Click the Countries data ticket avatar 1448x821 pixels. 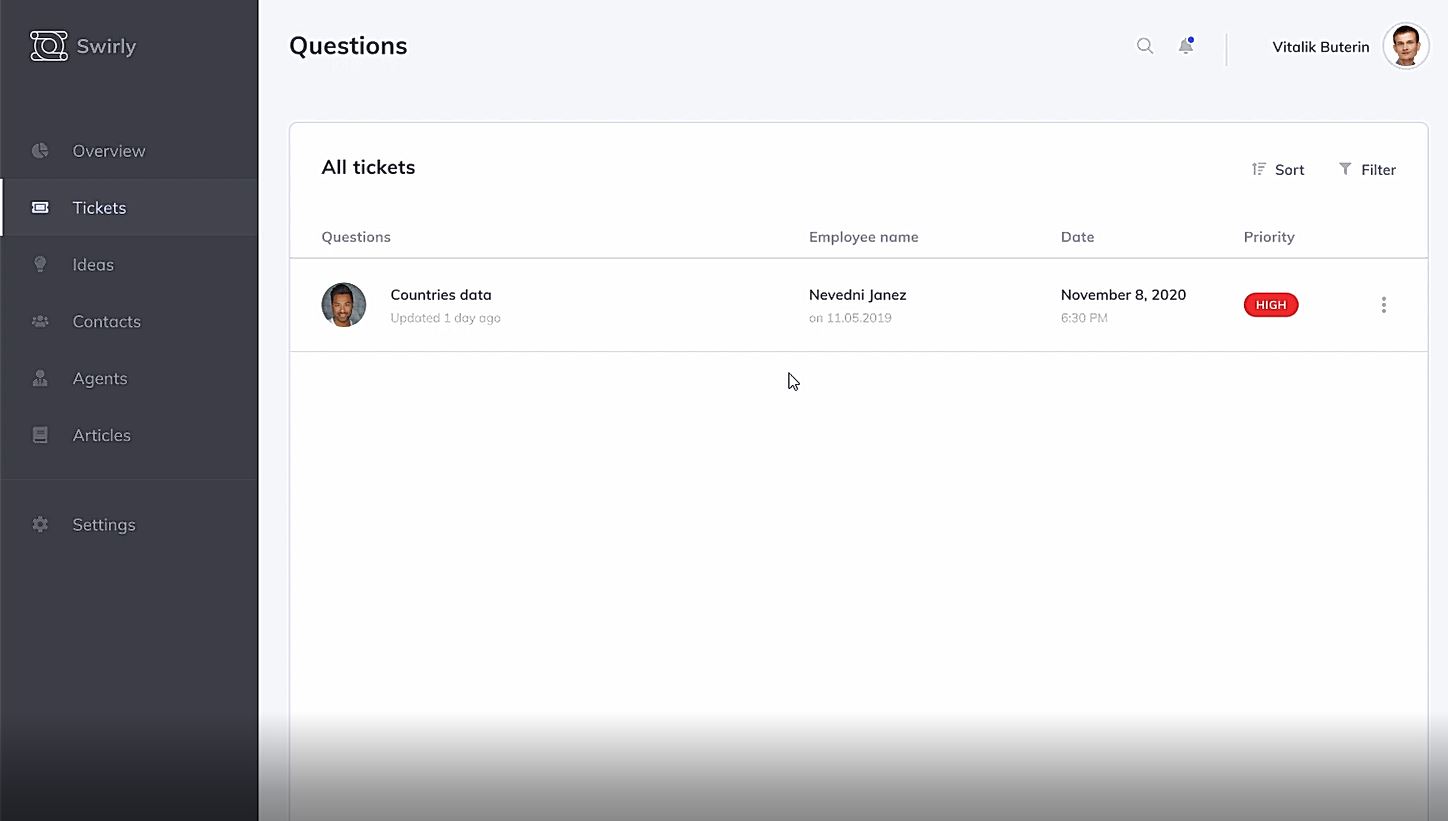click(x=344, y=305)
